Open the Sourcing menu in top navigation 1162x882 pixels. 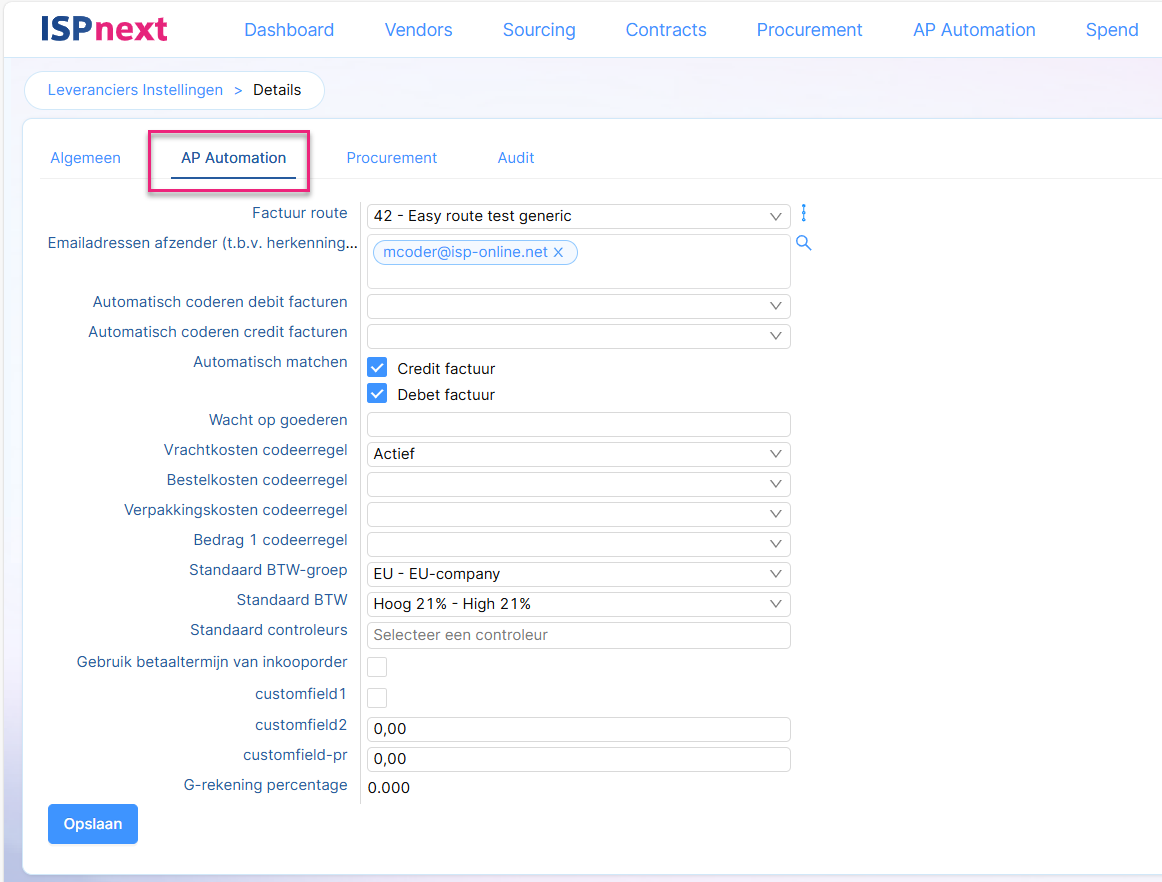[x=539, y=30]
